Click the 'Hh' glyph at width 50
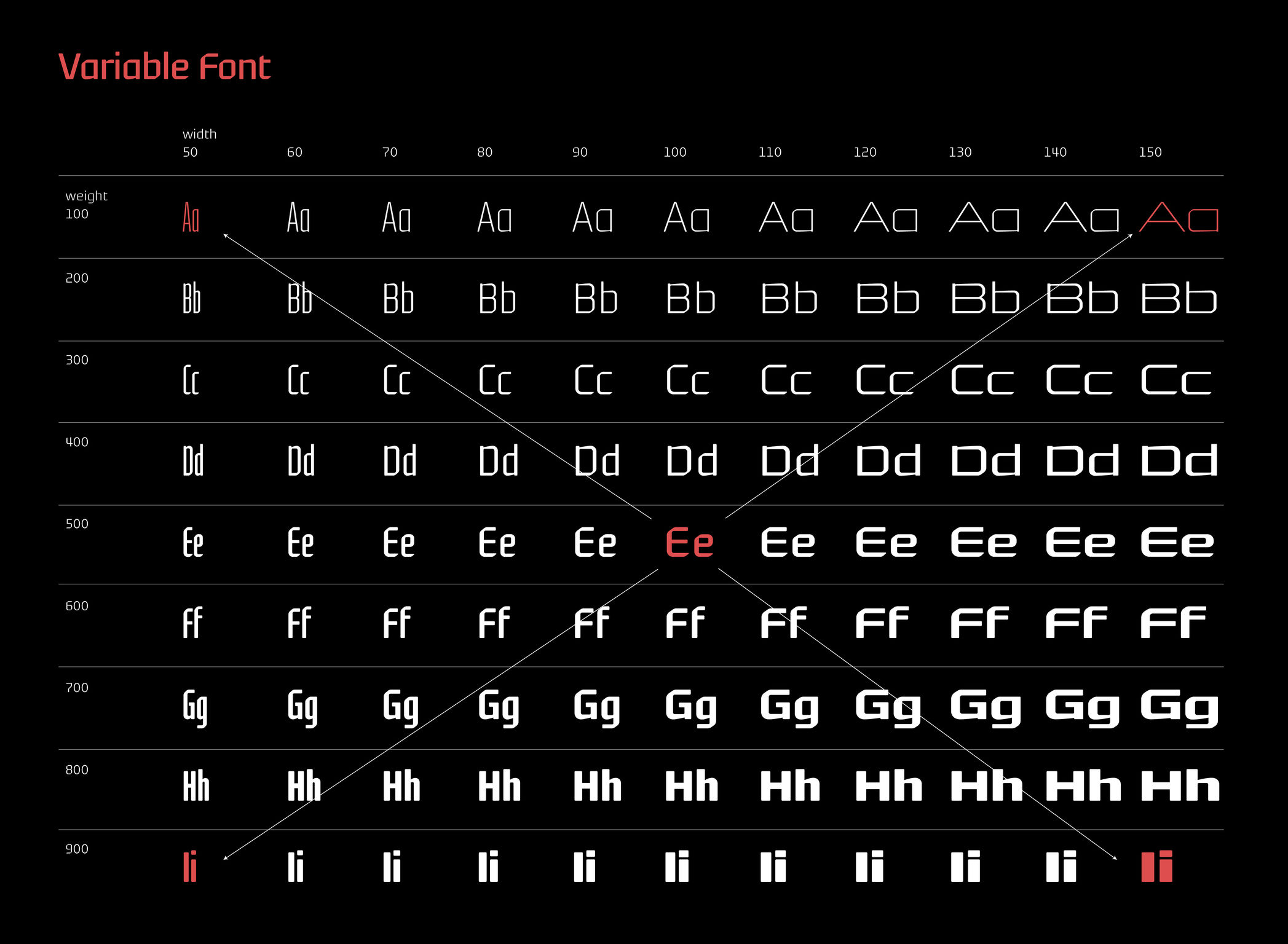The height and width of the screenshot is (944, 1288). click(196, 786)
